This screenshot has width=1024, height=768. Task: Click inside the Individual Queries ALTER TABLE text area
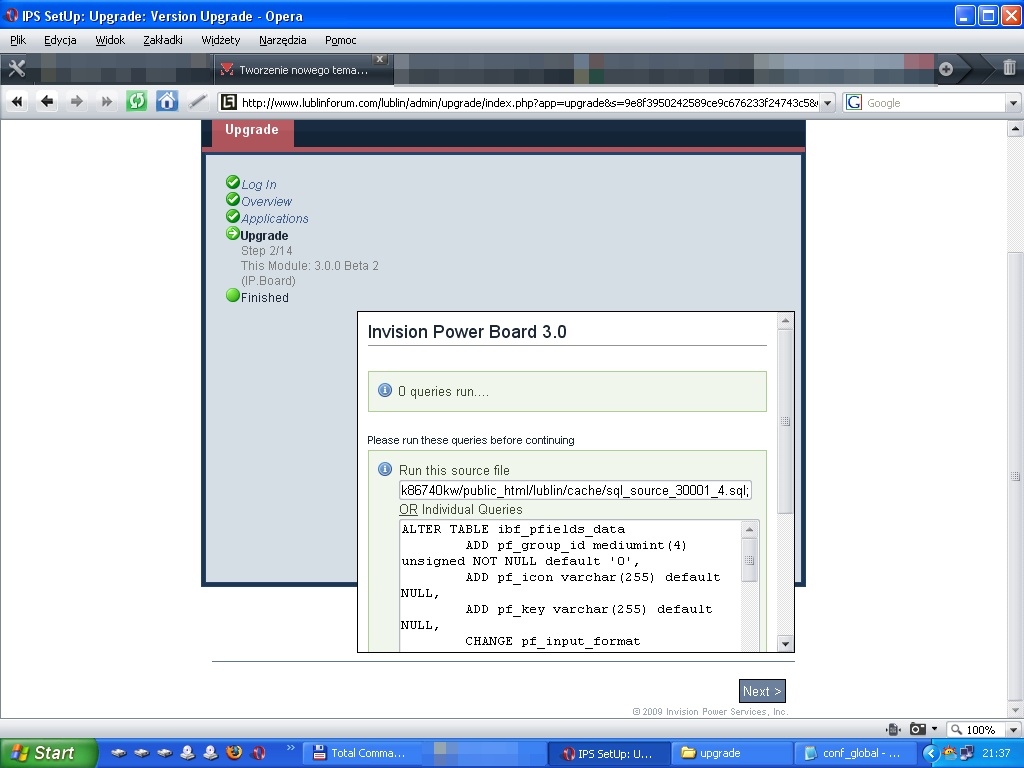(x=569, y=585)
